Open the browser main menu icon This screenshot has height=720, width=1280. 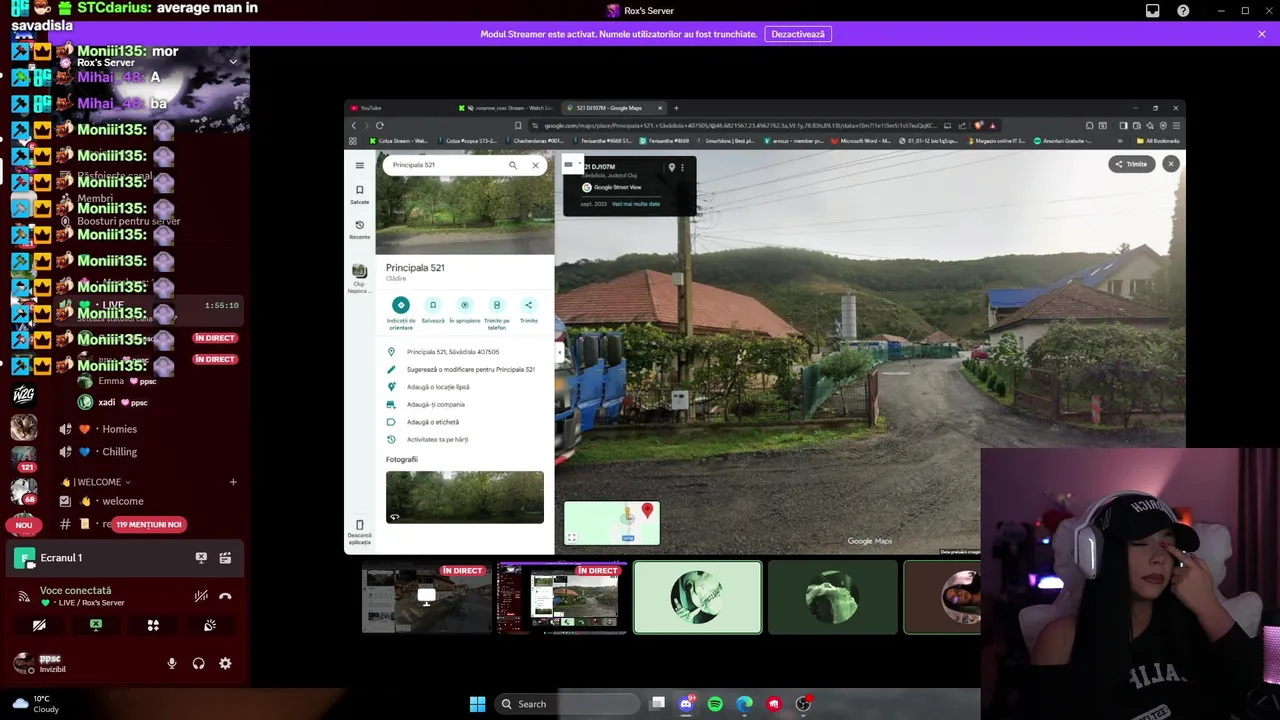1174,125
